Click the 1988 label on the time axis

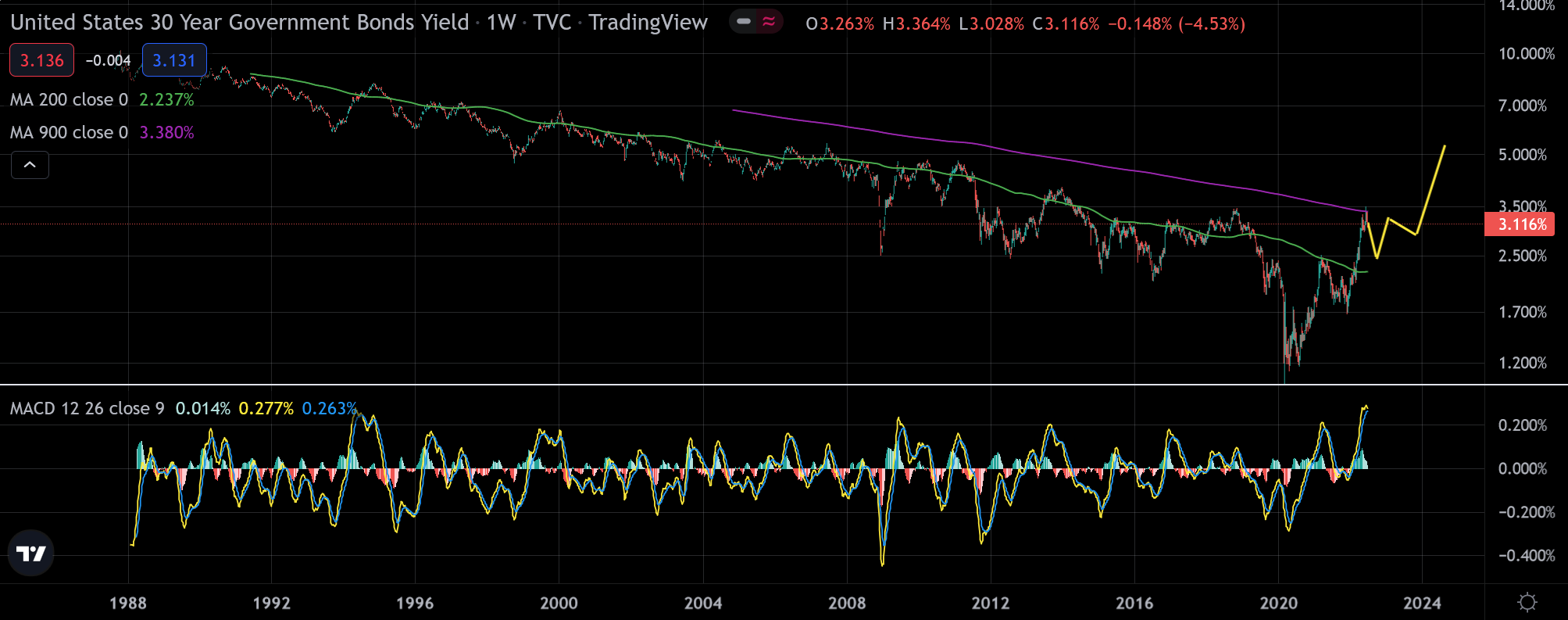(x=127, y=603)
